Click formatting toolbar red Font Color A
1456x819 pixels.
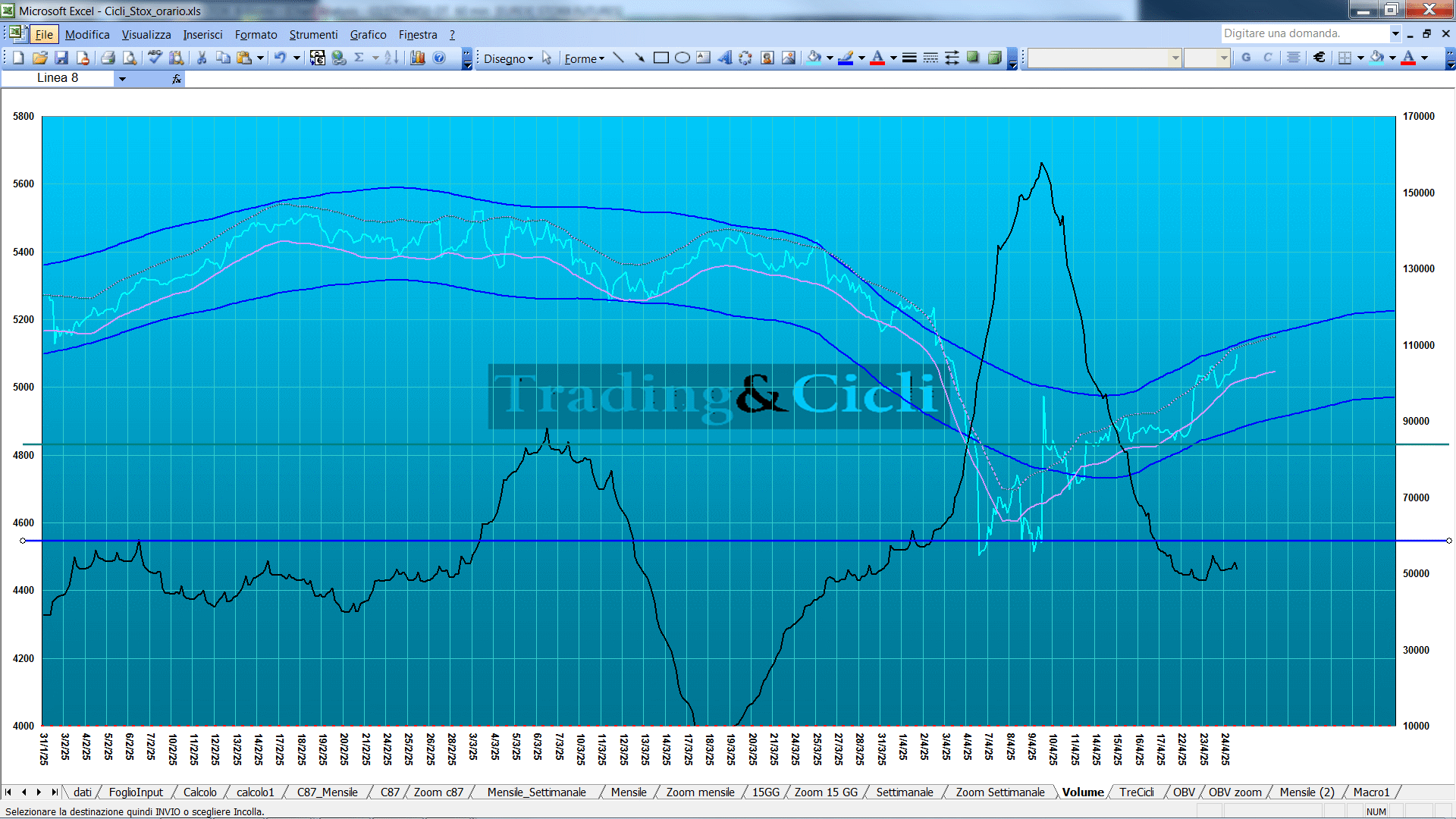coord(1408,58)
